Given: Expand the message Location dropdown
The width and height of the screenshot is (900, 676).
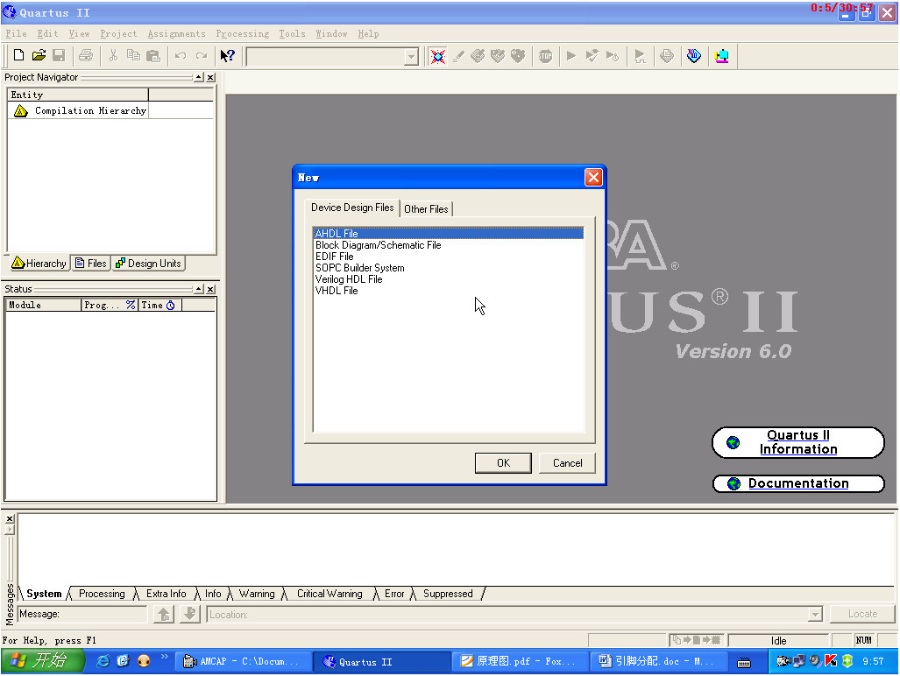Looking at the screenshot, I should [815, 615].
